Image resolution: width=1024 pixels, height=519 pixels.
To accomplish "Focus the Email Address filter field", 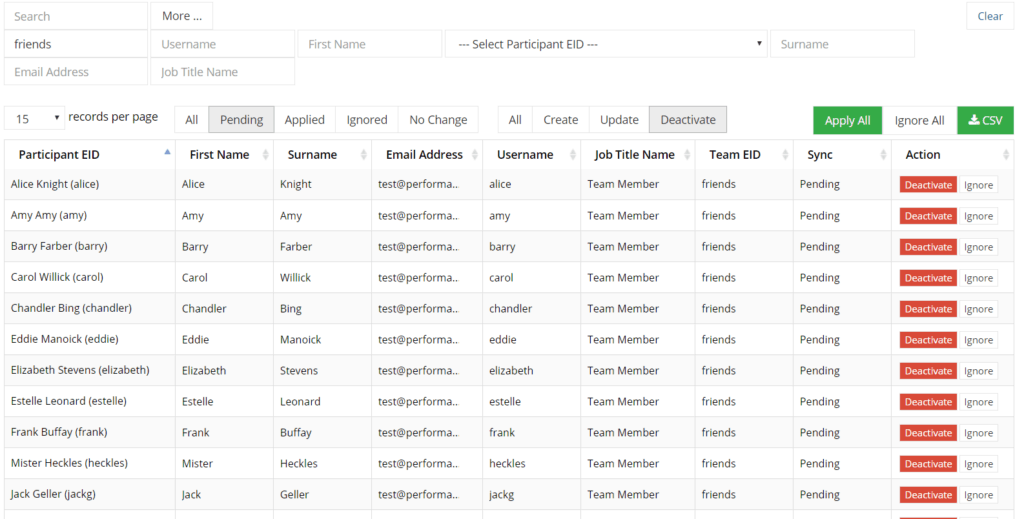I will (x=76, y=72).
